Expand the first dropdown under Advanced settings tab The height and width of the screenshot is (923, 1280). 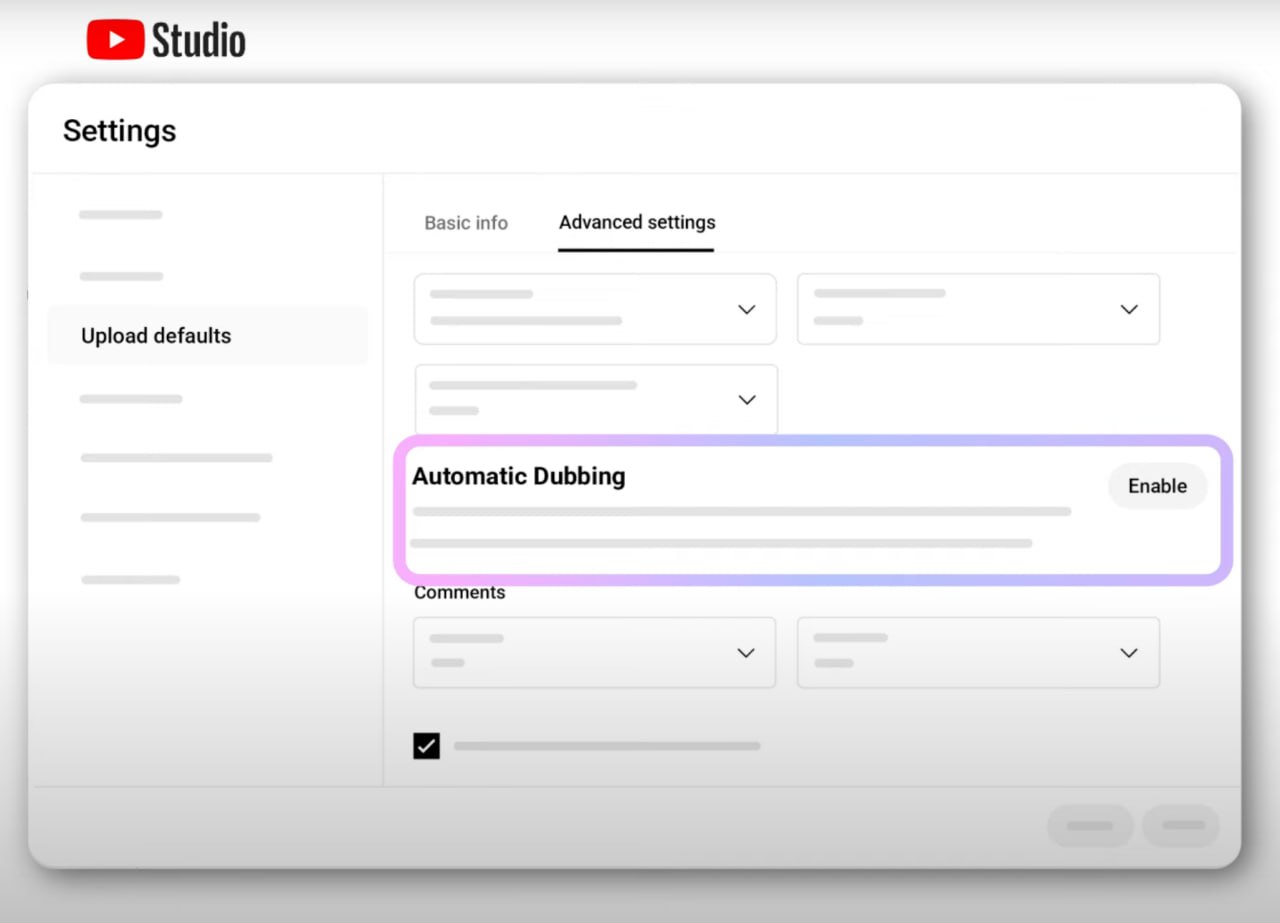(595, 309)
